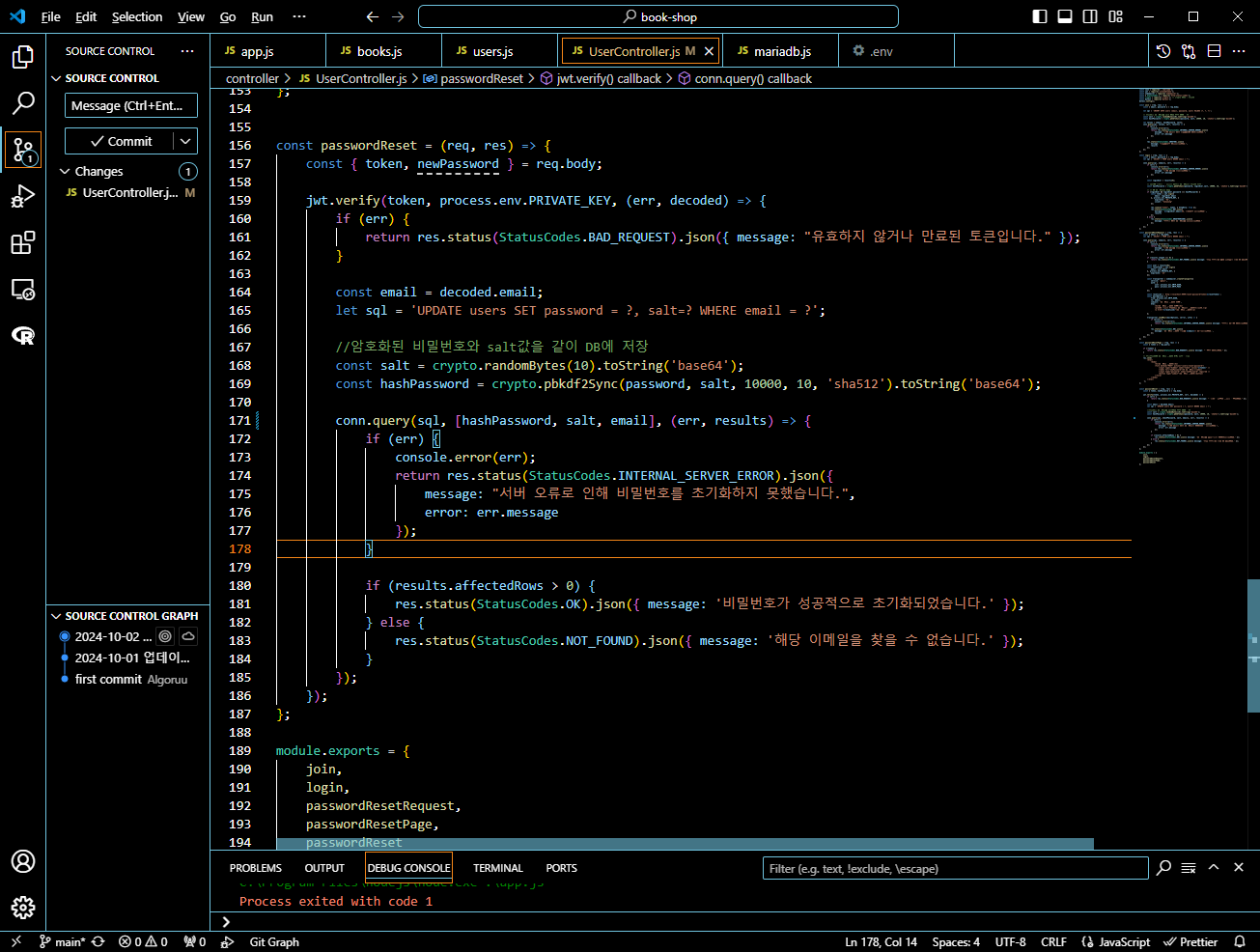Switch to the users.js editor tab
This screenshot has height=952, width=1260.
[x=499, y=51]
